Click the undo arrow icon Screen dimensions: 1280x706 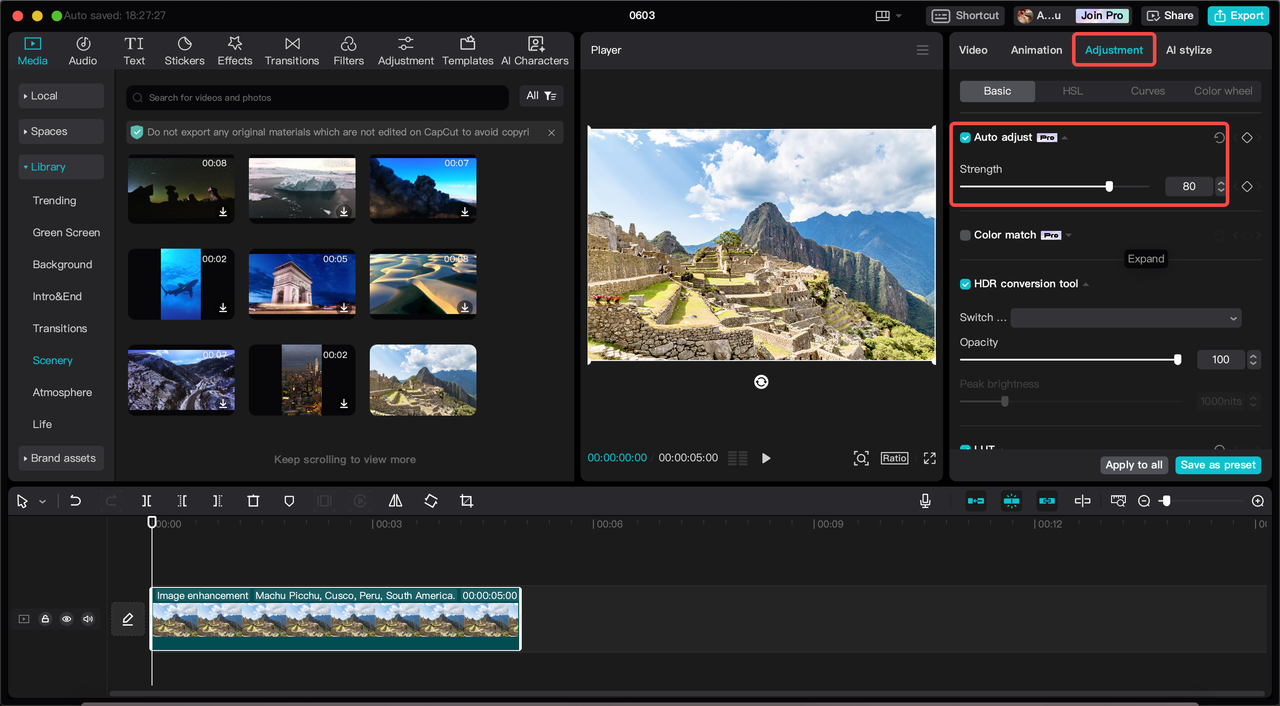[x=75, y=501]
